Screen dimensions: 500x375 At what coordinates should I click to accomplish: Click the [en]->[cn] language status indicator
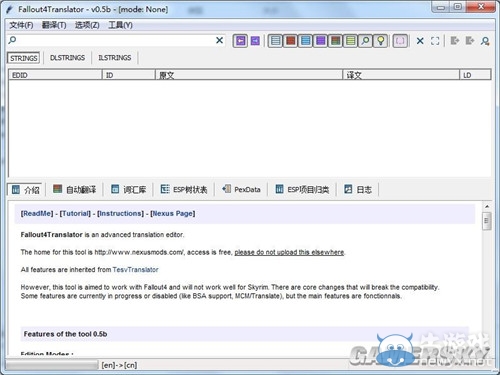119,365
